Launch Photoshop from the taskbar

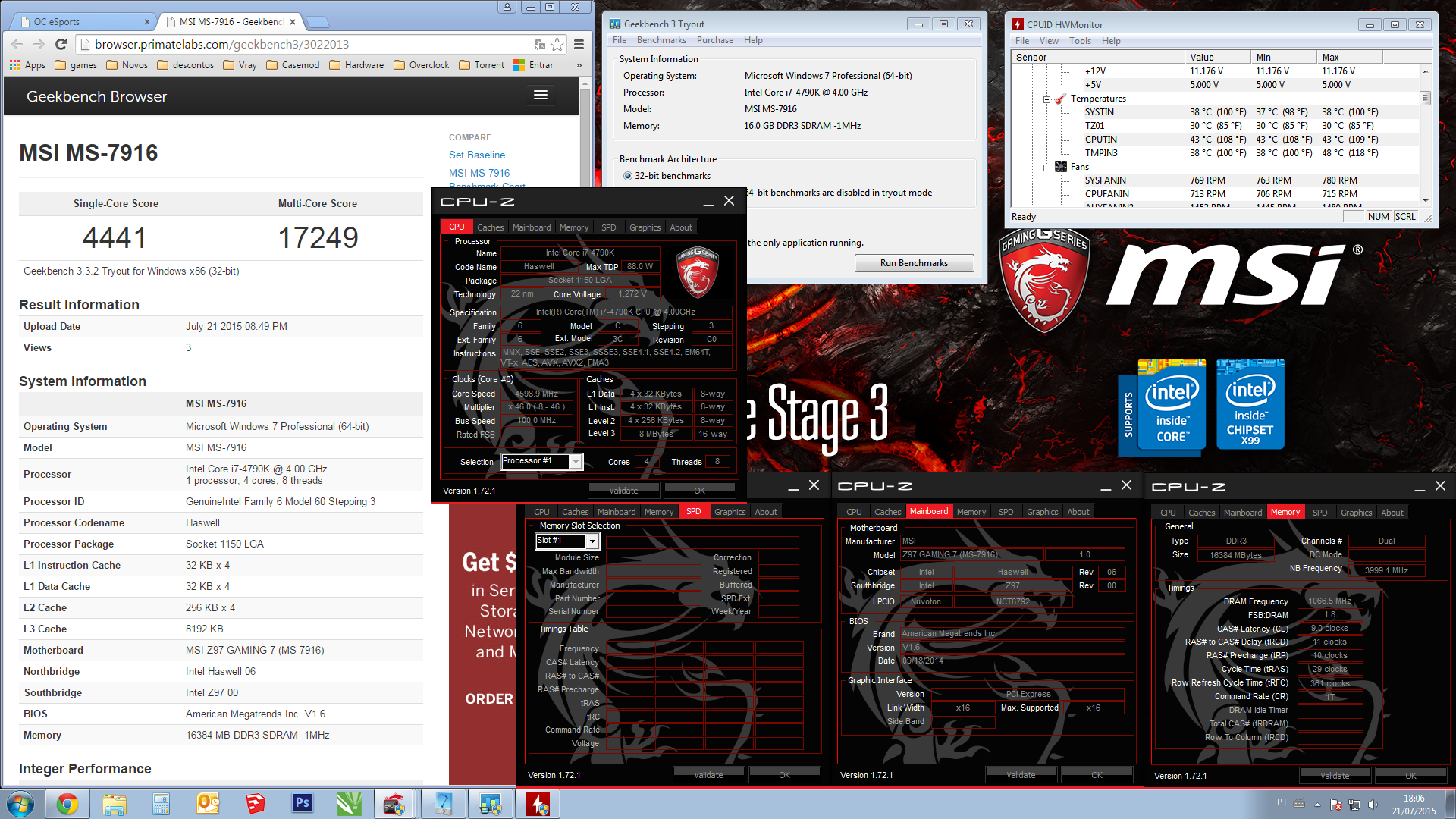[x=302, y=805]
